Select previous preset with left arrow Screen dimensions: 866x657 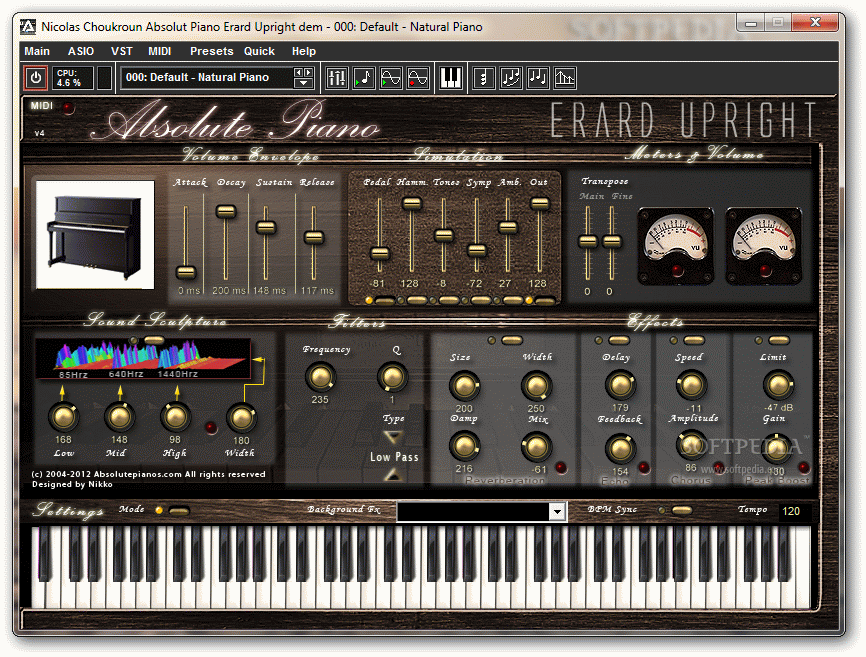point(299,72)
